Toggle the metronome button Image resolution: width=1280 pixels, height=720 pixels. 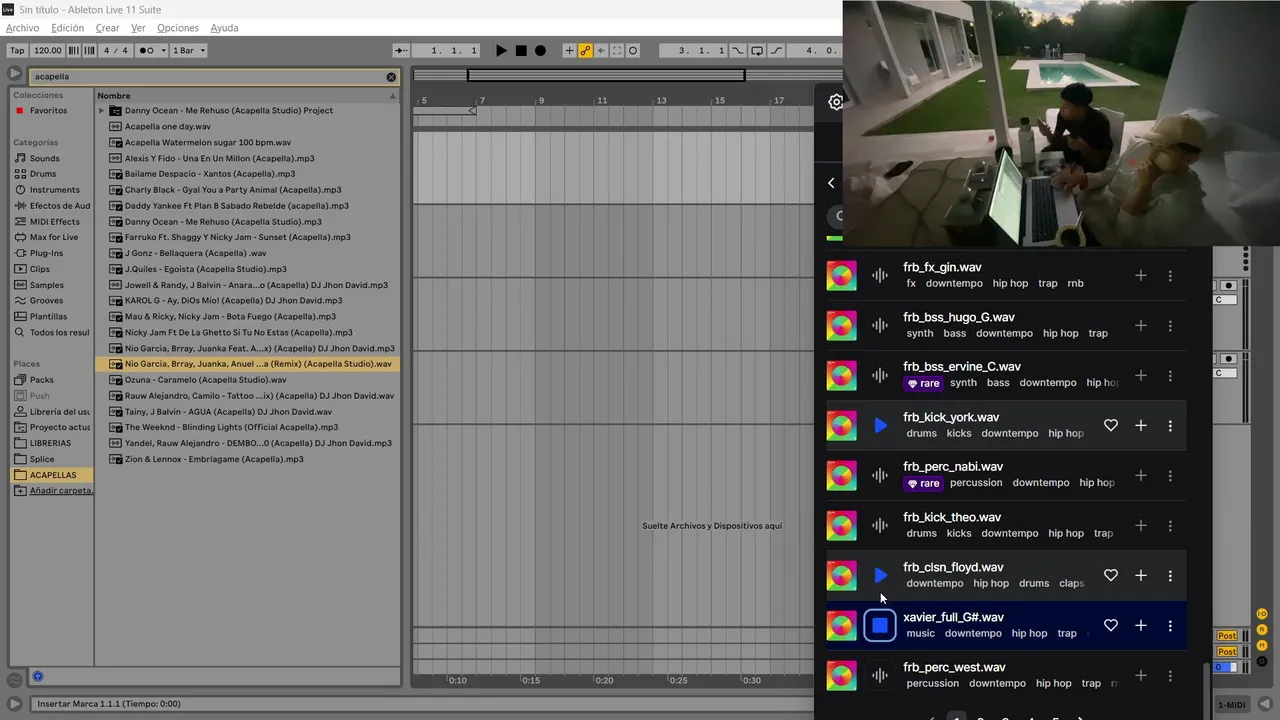[x=146, y=50]
